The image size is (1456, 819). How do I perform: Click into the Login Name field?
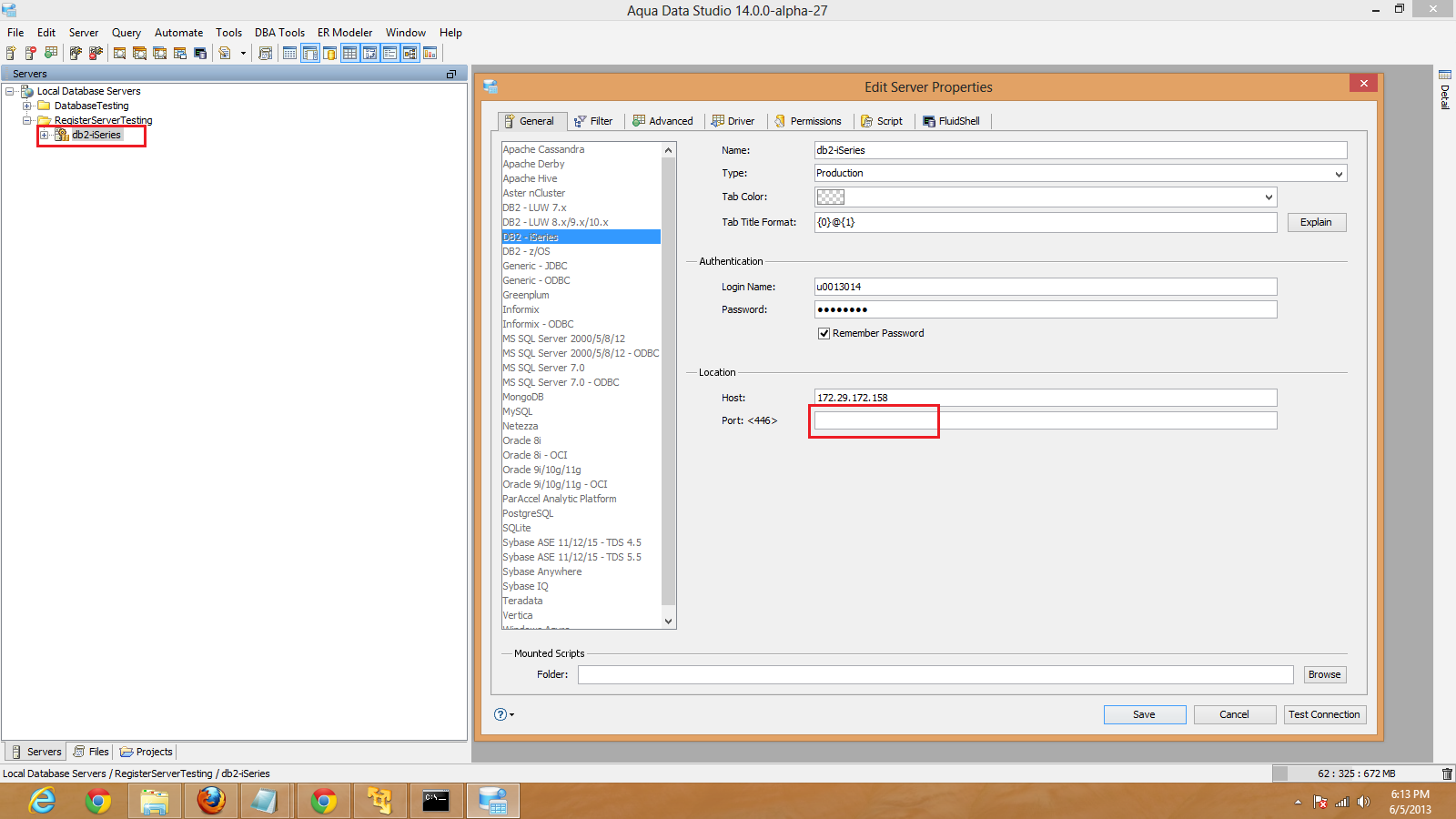(1046, 287)
